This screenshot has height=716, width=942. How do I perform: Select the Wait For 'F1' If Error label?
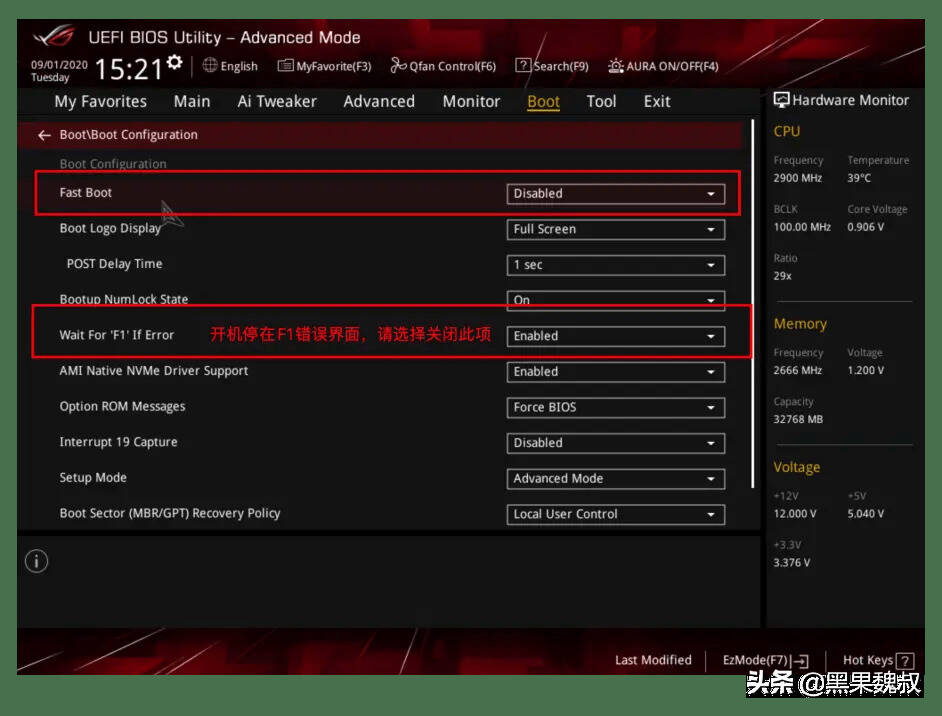pyautogui.click(x=117, y=335)
